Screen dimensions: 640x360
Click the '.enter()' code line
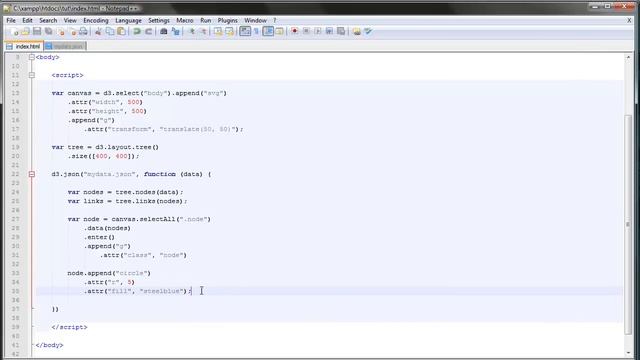(100, 237)
